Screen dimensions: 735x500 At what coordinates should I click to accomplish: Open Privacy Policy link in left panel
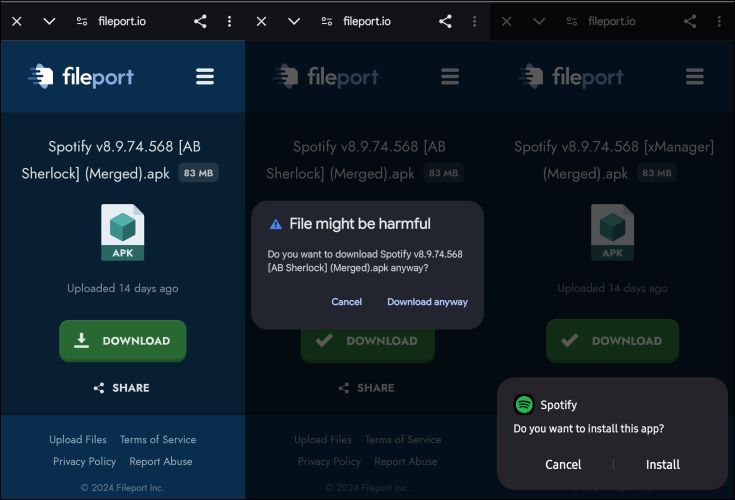[x=84, y=462]
